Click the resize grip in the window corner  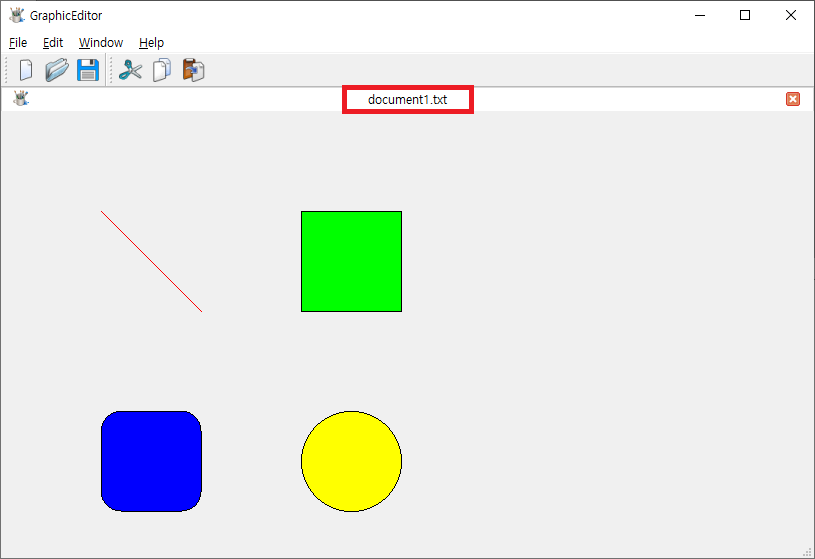(808, 552)
